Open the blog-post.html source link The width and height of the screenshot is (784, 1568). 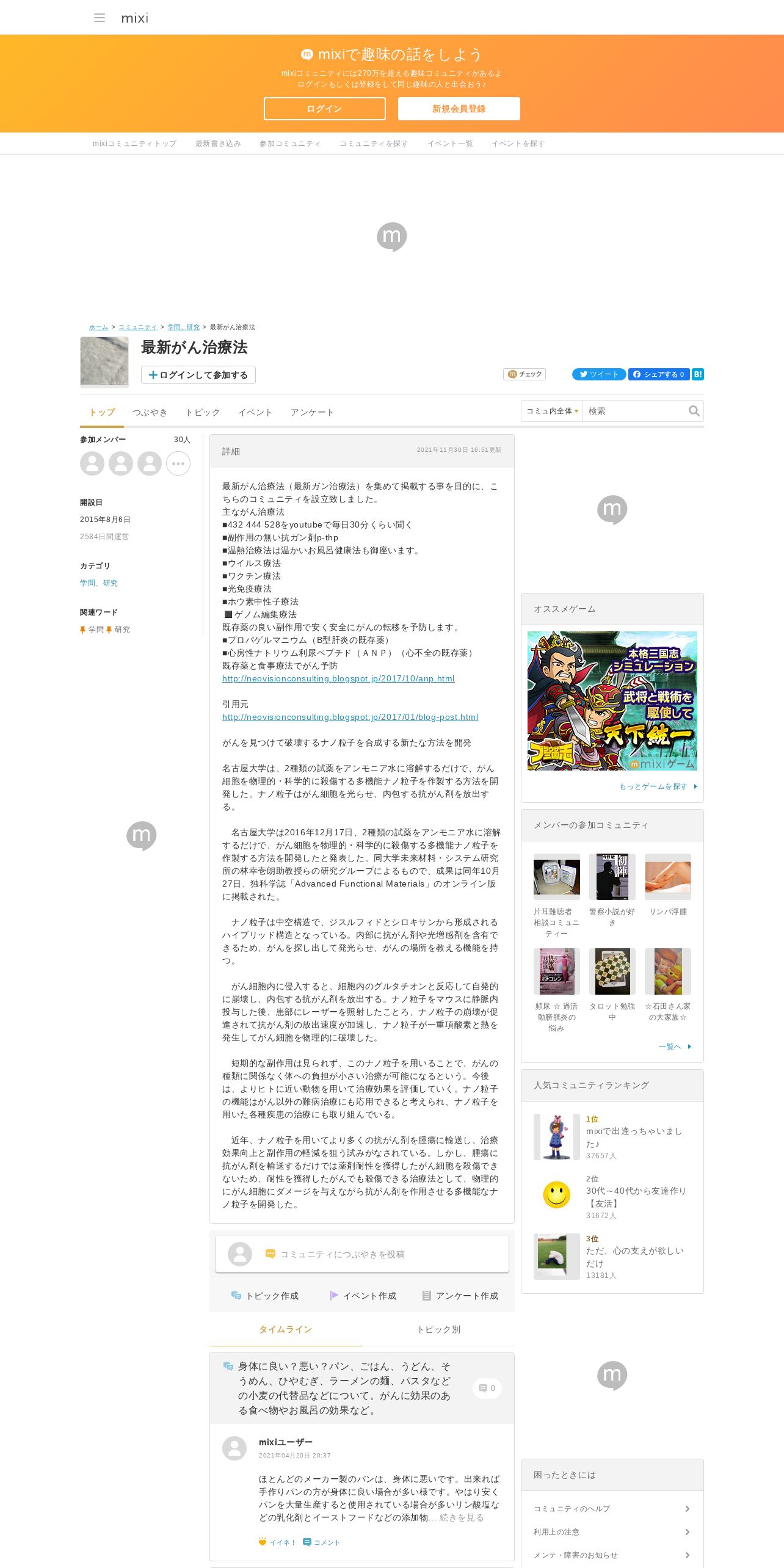[350, 717]
